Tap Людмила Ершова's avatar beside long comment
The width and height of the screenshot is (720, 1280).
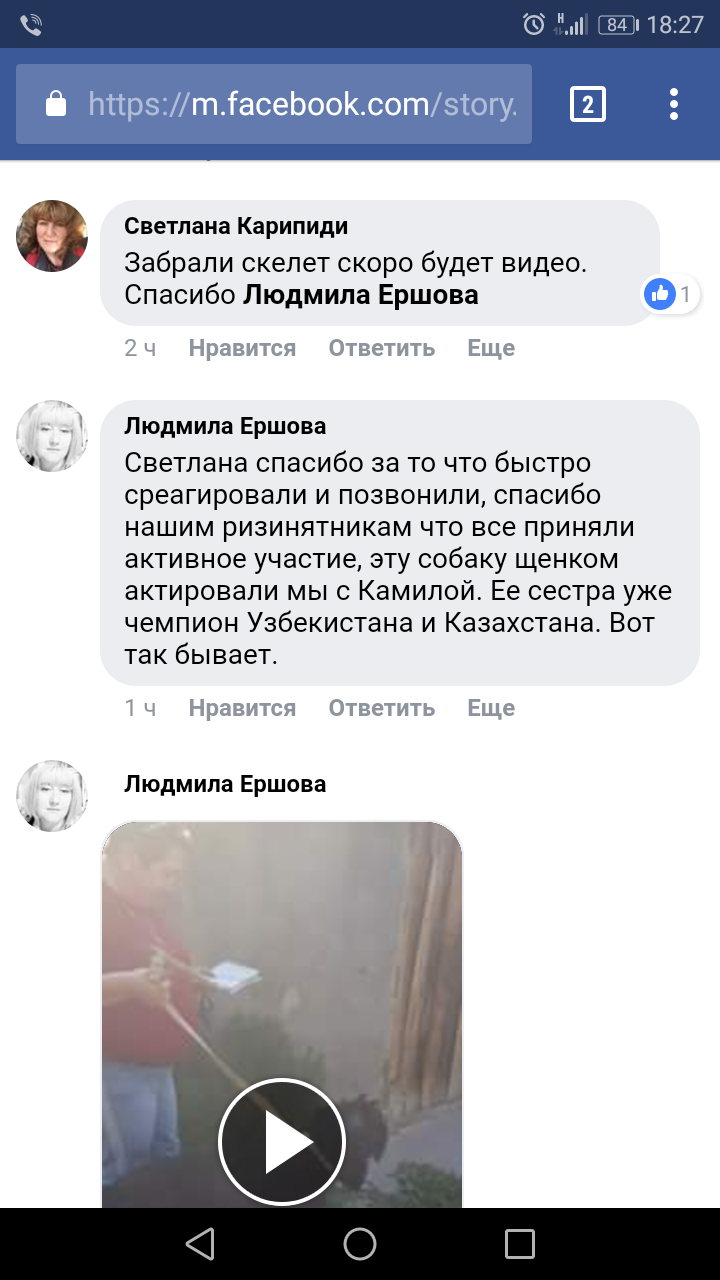(x=52, y=436)
